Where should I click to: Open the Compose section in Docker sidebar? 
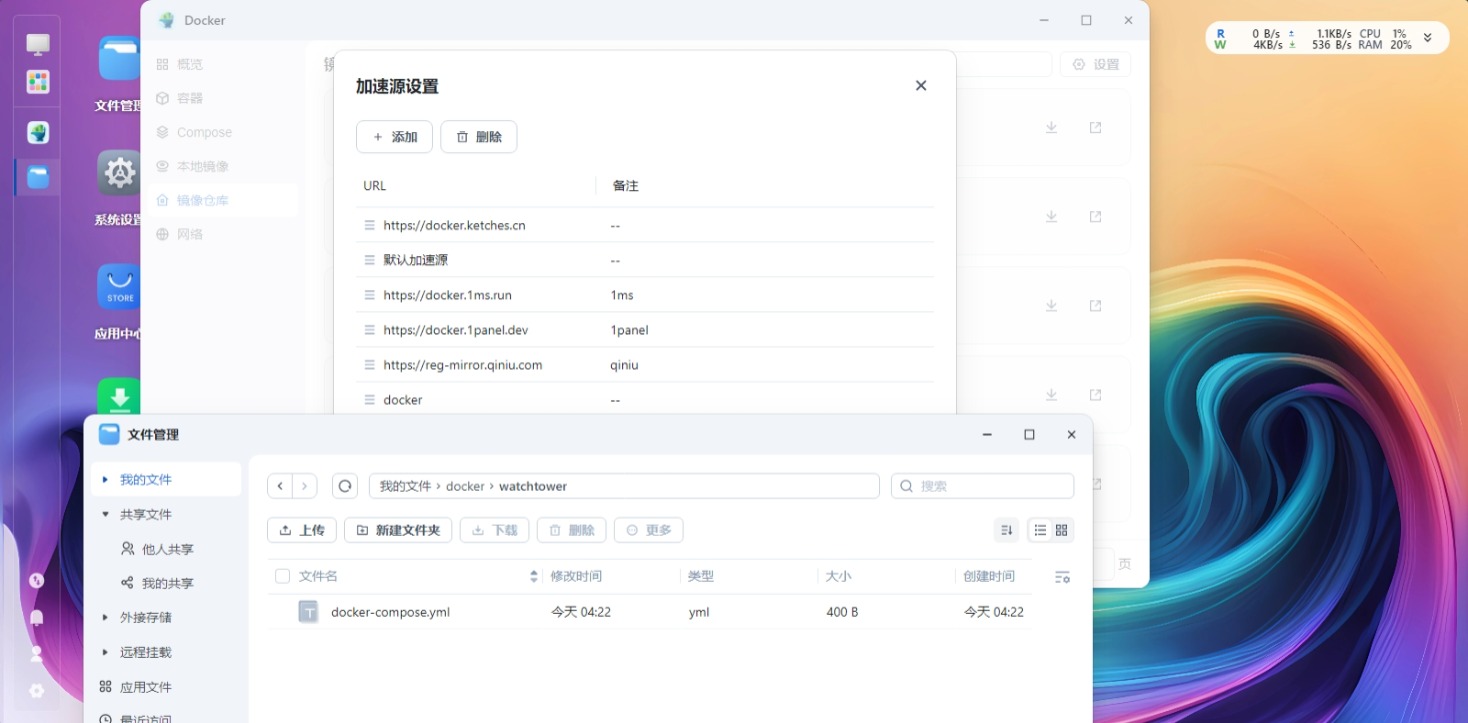pos(204,132)
